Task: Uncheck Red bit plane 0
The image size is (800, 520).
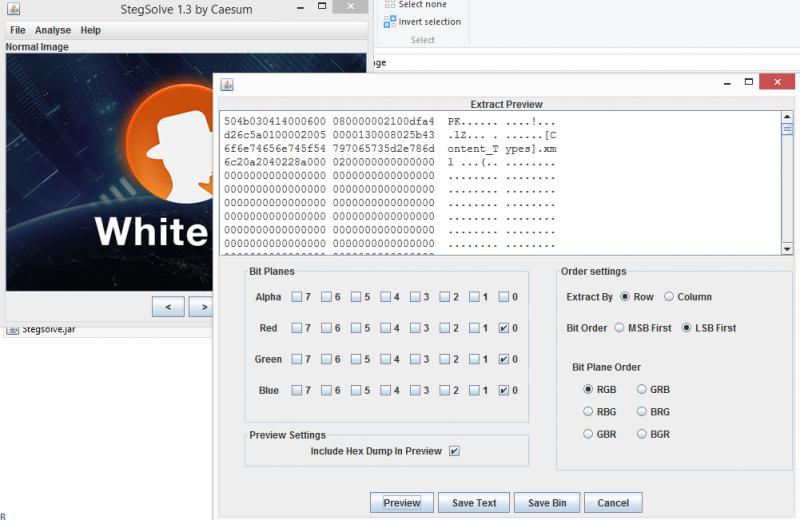Action: [504, 328]
